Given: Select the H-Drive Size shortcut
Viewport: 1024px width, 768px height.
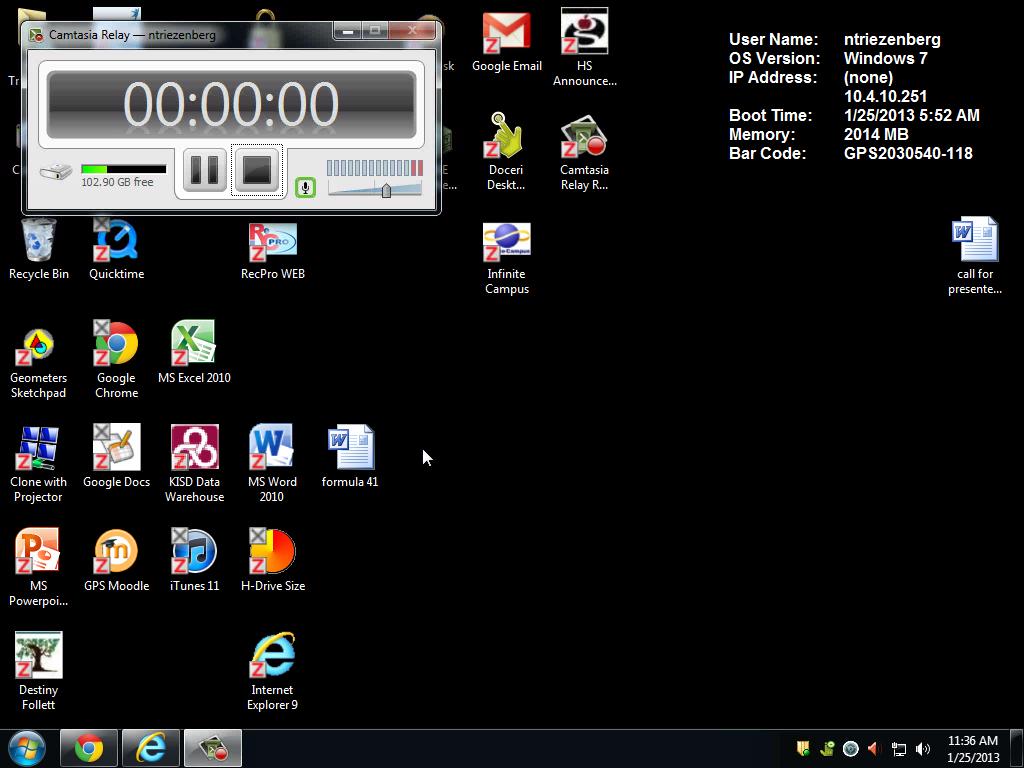Looking at the screenshot, I should (273, 560).
